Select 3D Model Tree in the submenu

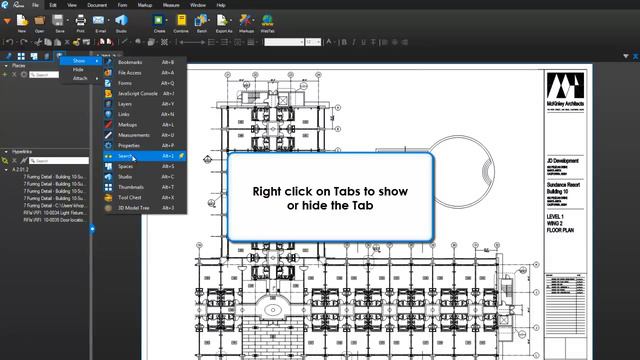[x=145, y=208]
